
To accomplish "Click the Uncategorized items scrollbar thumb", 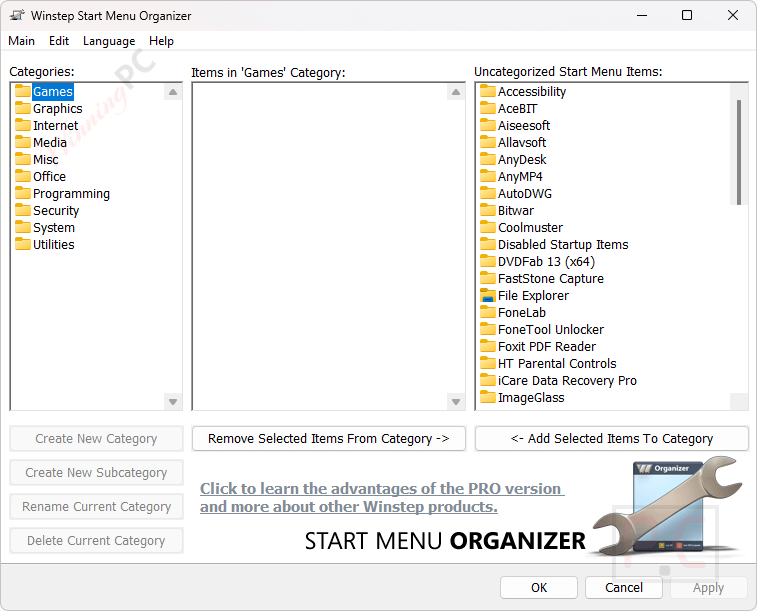I will tap(739, 152).
